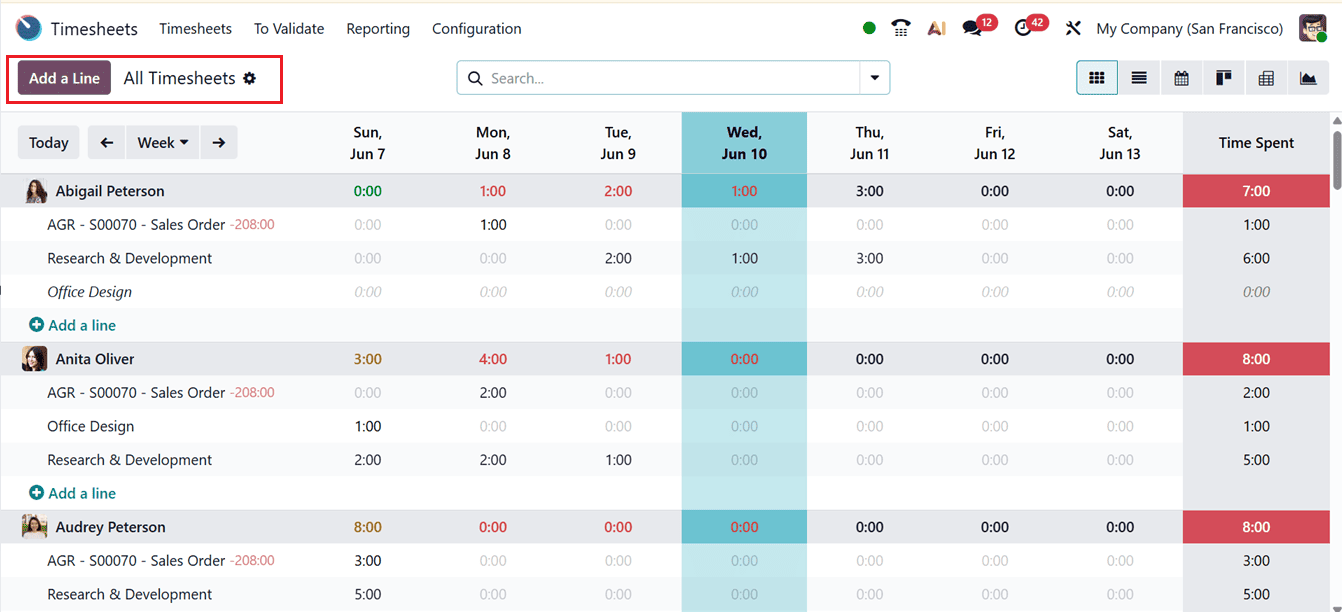Click Anita's 4:00 Monday total
The image size is (1342, 612).
pyautogui.click(x=493, y=359)
